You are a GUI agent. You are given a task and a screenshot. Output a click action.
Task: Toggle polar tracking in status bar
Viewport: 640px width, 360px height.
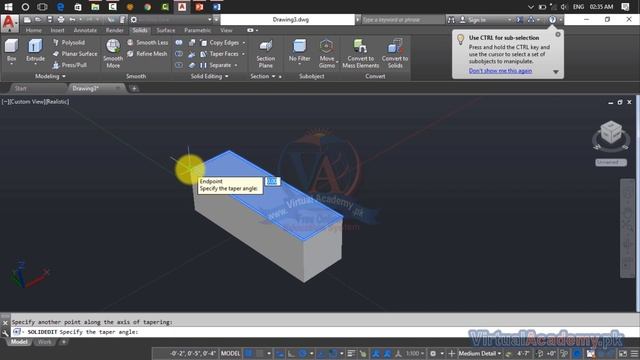coord(302,353)
